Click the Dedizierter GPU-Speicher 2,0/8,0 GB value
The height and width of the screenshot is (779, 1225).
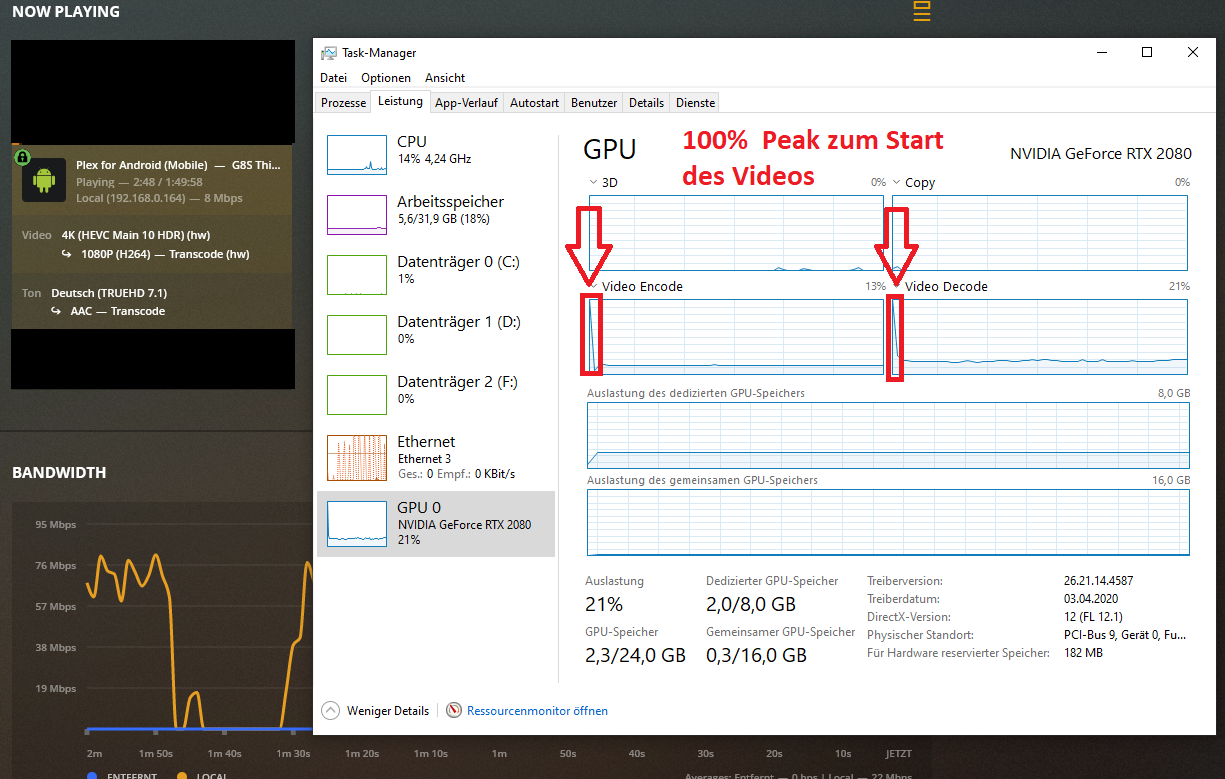(751, 604)
